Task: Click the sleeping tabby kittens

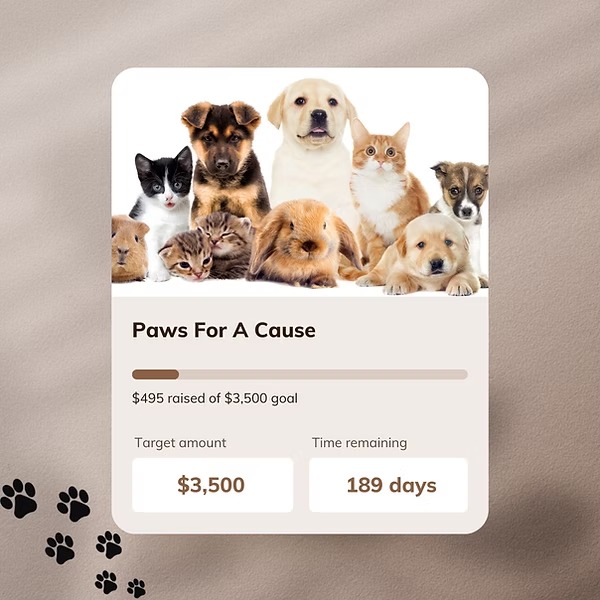Action: tap(207, 247)
